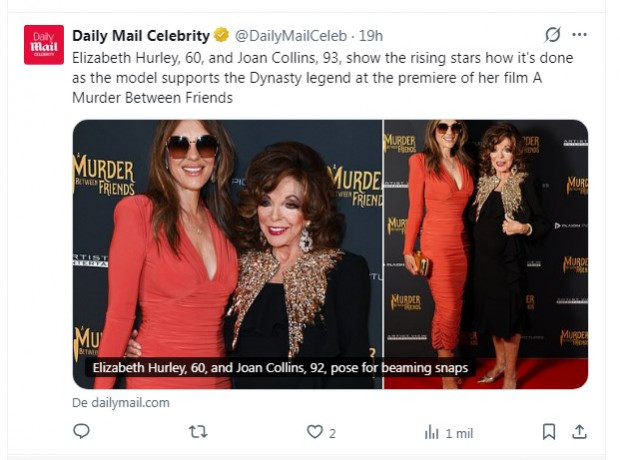This screenshot has height=460, width=620.
Task: Open the dailymail.com source link
Action: click(121, 403)
